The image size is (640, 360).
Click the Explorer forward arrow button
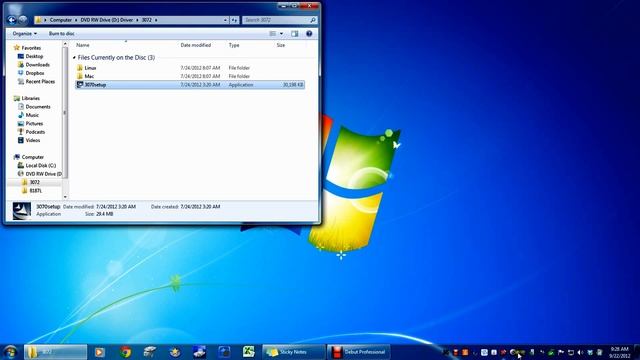click(x=23, y=20)
